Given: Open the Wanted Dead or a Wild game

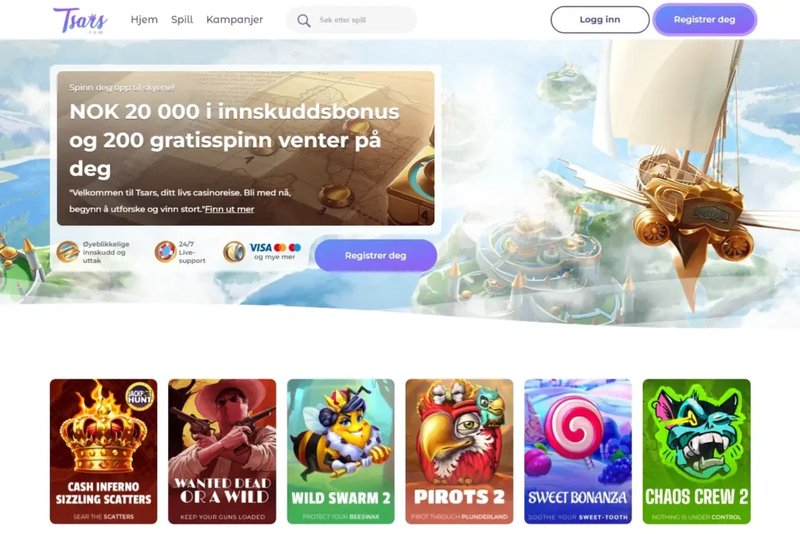Looking at the screenshot, I should pyautogui.click(x=222, y=451).
